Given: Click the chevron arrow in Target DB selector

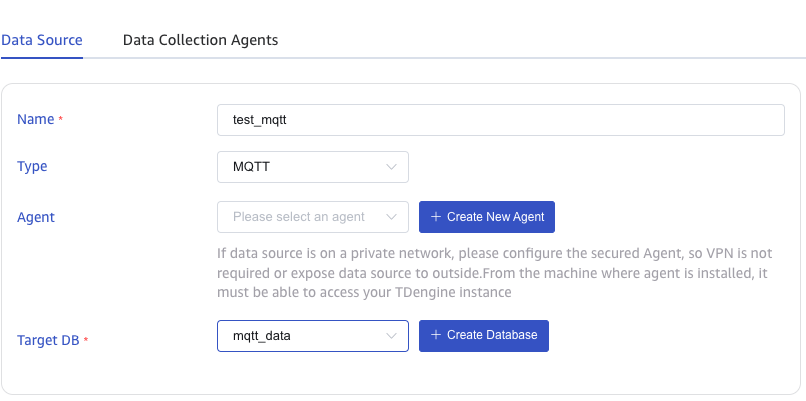Looking at the screenshot, I should coord(392,335).
